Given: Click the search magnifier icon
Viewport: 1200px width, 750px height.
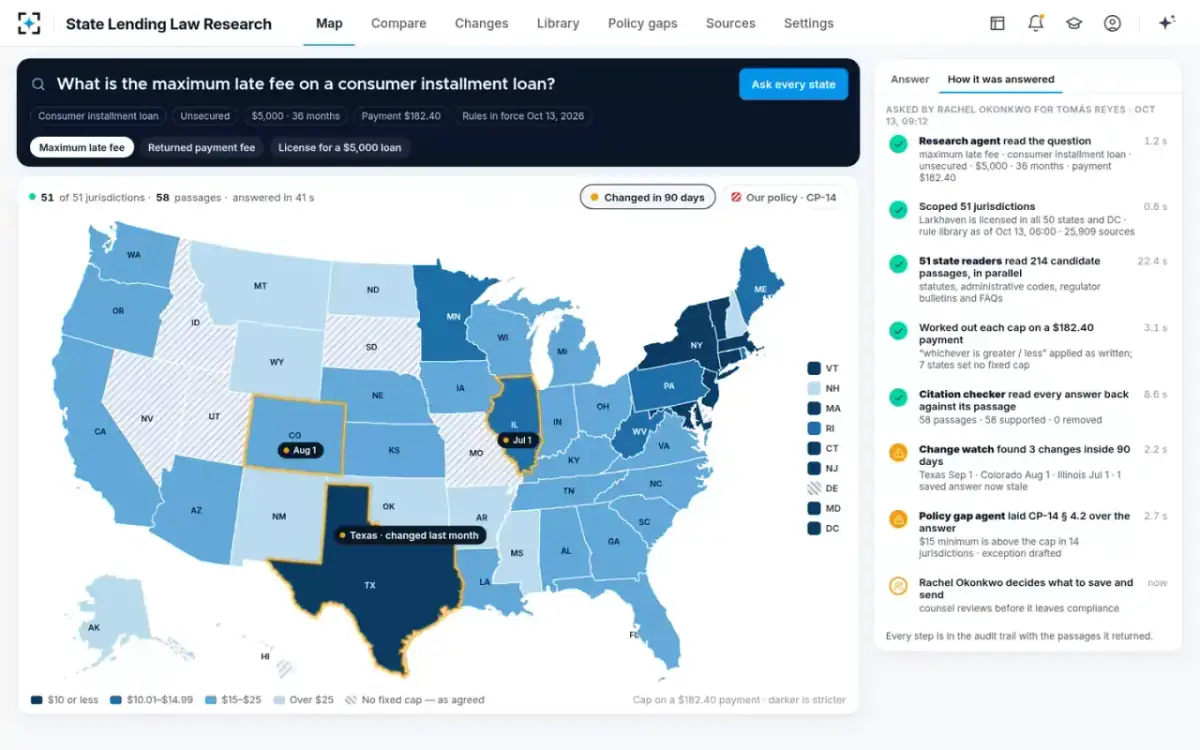Looking at the screenshot, I should tap(38, 85).
